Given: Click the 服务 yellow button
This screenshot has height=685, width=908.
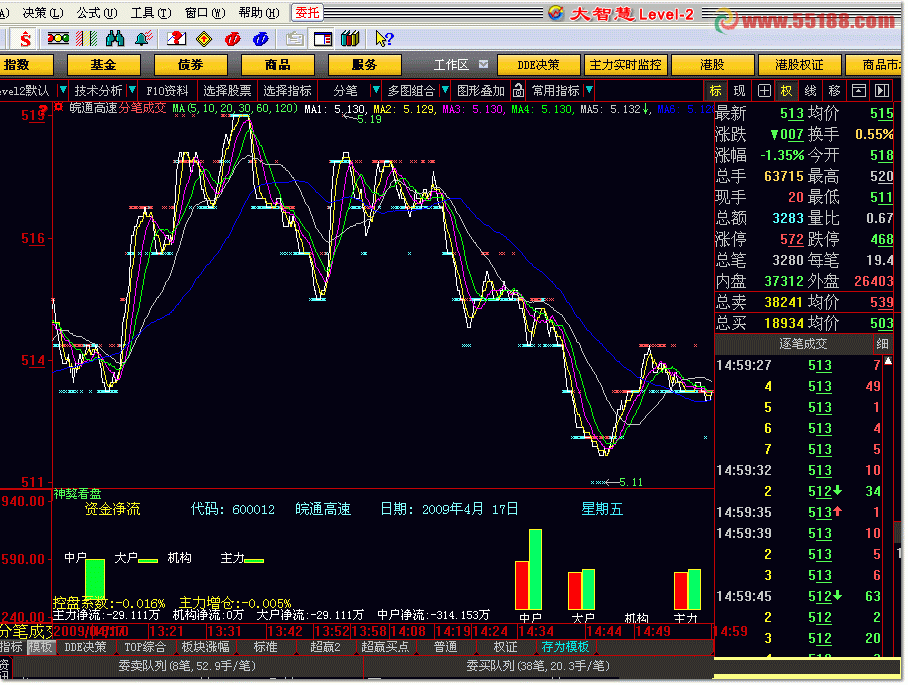Looking at the screenshot, I should pyautogui.click(x=364, y=65).
